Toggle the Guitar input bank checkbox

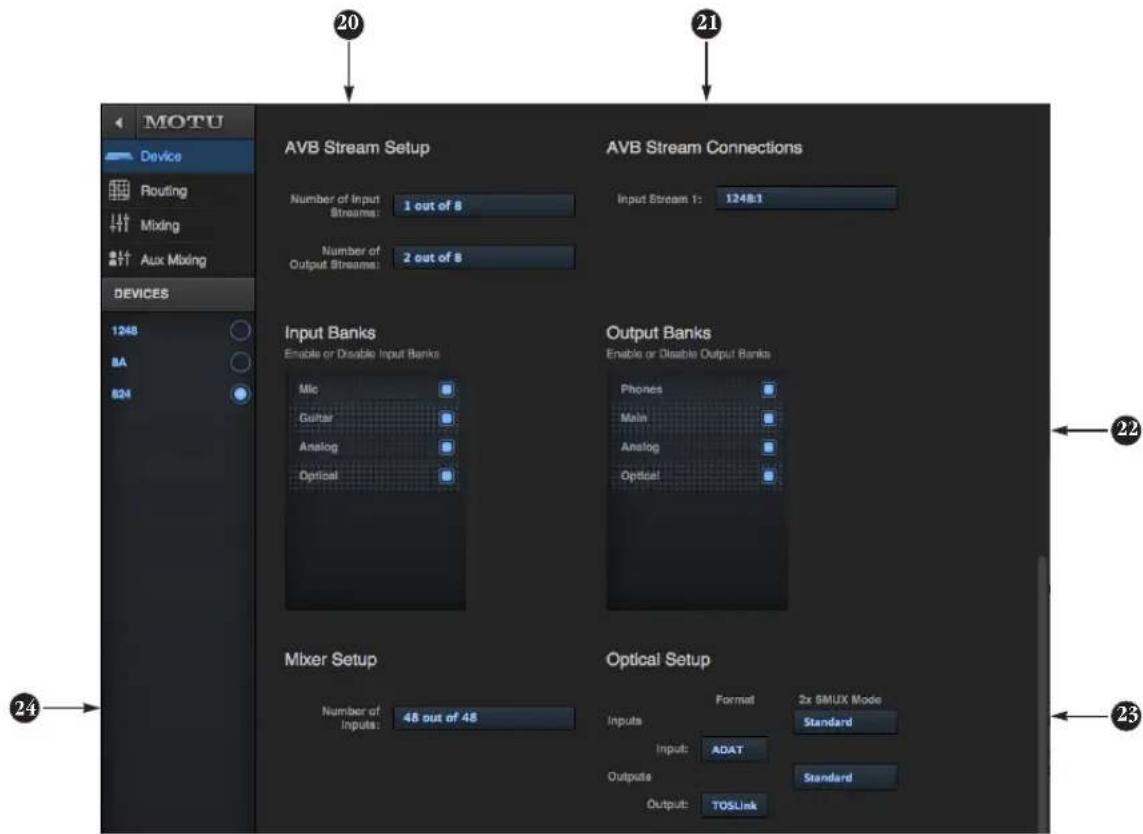click(x=447, y=418)
